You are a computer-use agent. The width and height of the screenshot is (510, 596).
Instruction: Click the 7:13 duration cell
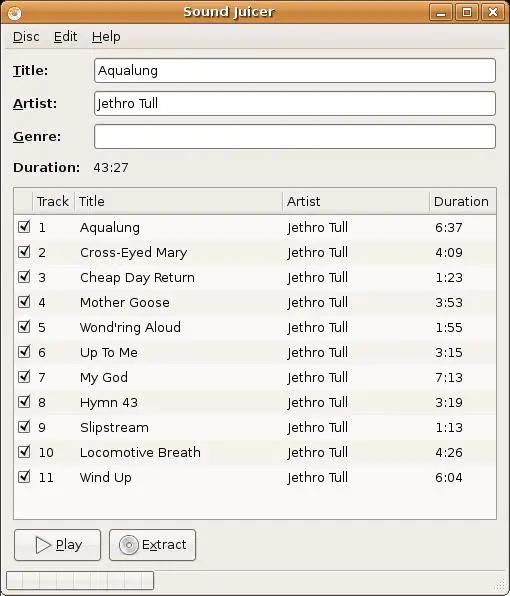pyautogui.click(x=449, y=377)
